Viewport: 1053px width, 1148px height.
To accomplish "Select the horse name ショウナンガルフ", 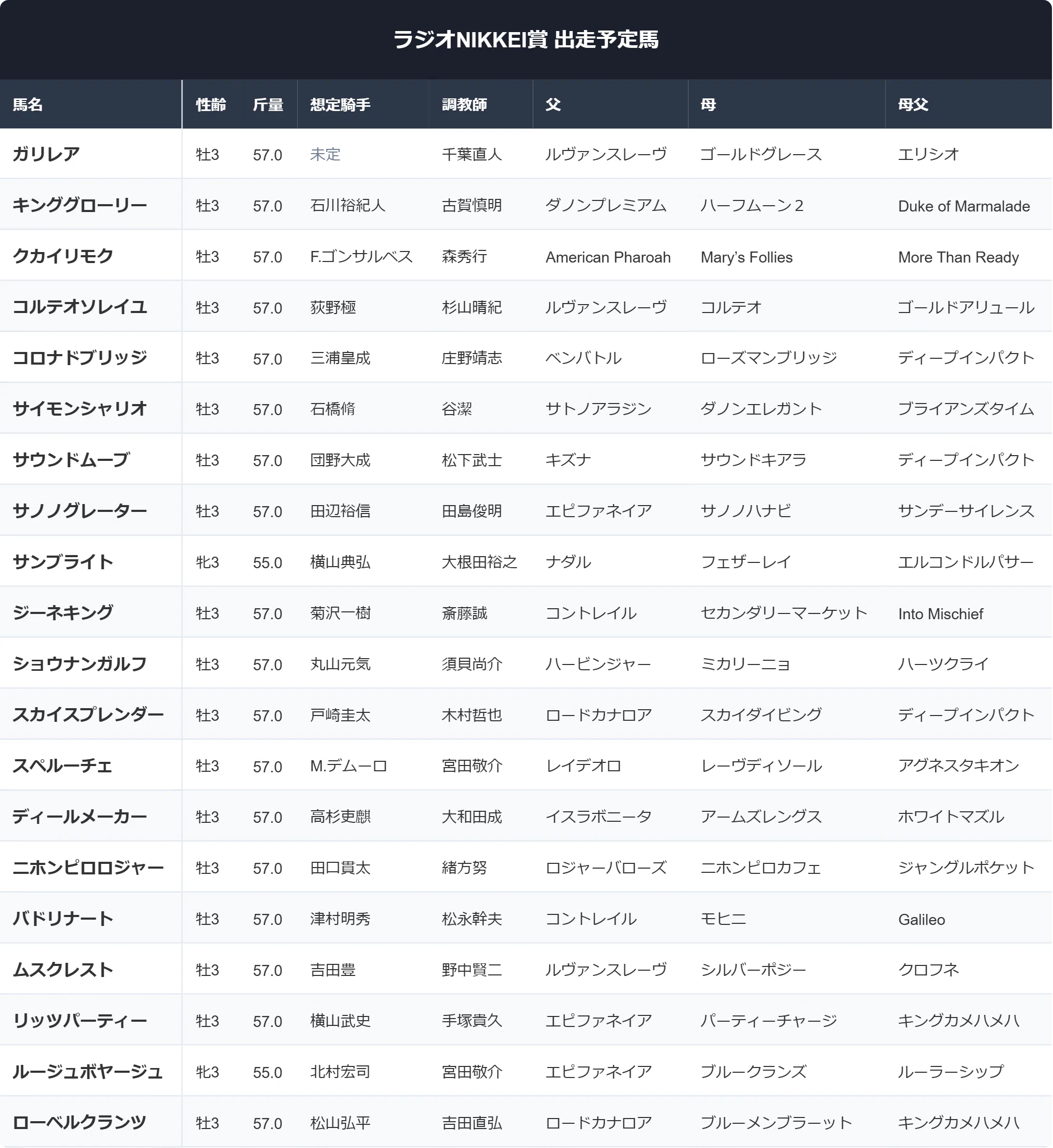I will coord(80,664).
